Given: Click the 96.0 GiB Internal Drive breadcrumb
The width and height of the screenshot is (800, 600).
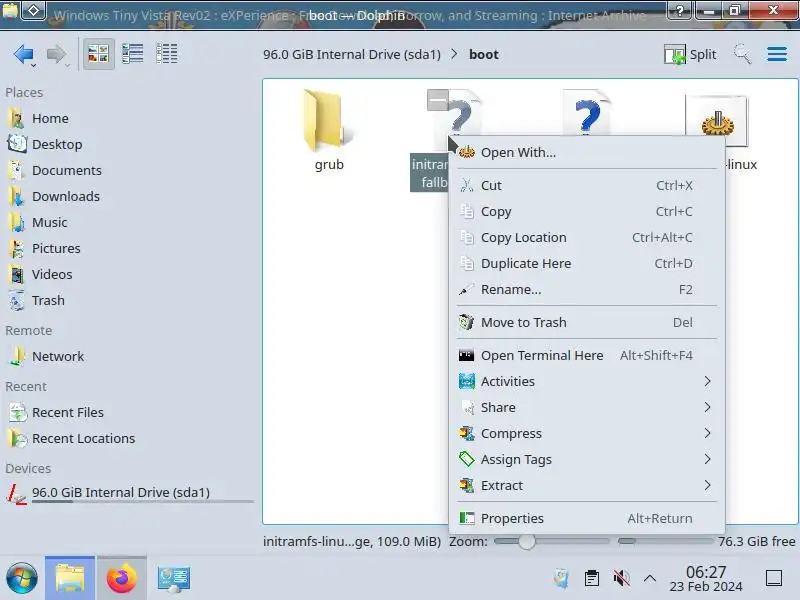Looking at the screenshot, I should point(352,55).
